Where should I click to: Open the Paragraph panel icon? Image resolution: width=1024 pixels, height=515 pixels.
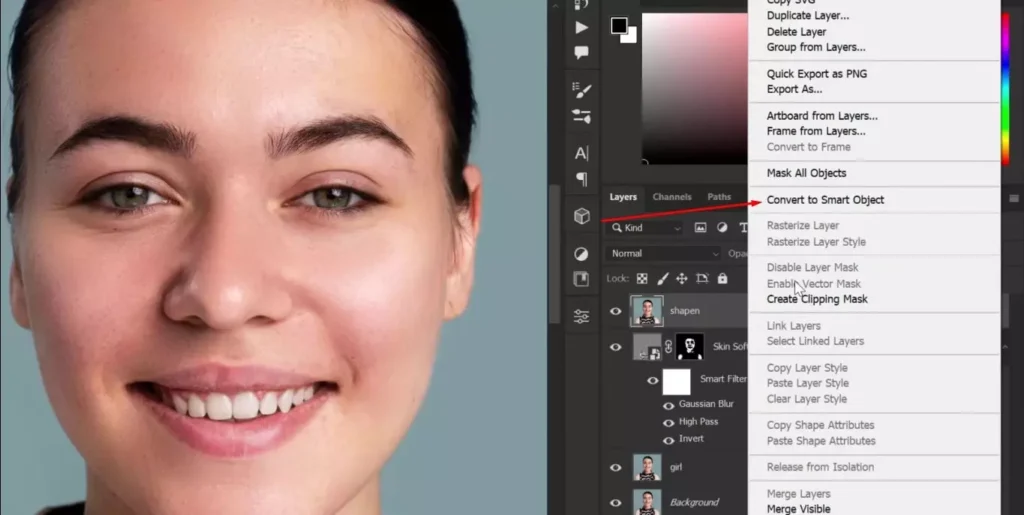point(581,179)
